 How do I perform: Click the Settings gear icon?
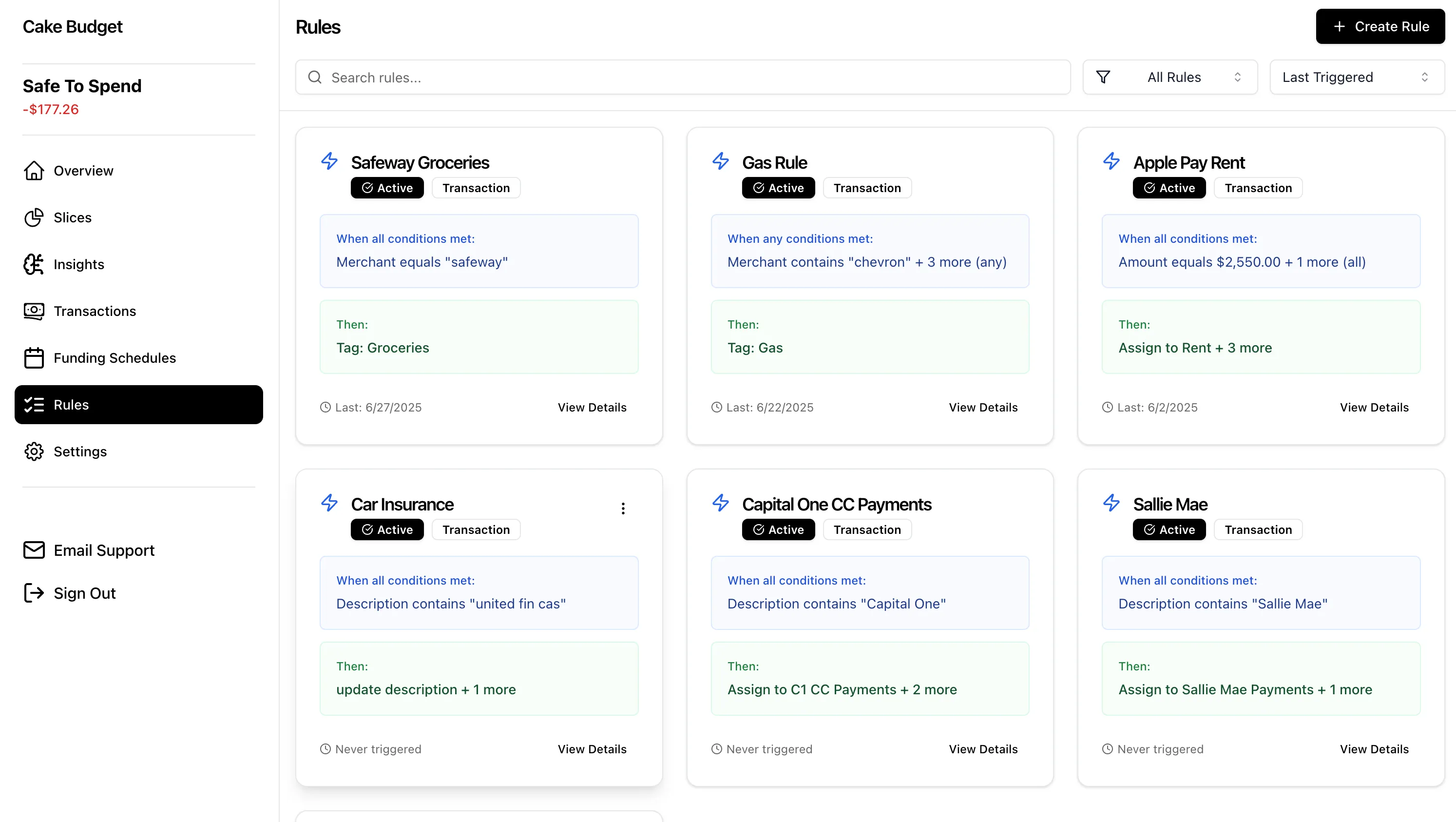[x=34, y=451]
